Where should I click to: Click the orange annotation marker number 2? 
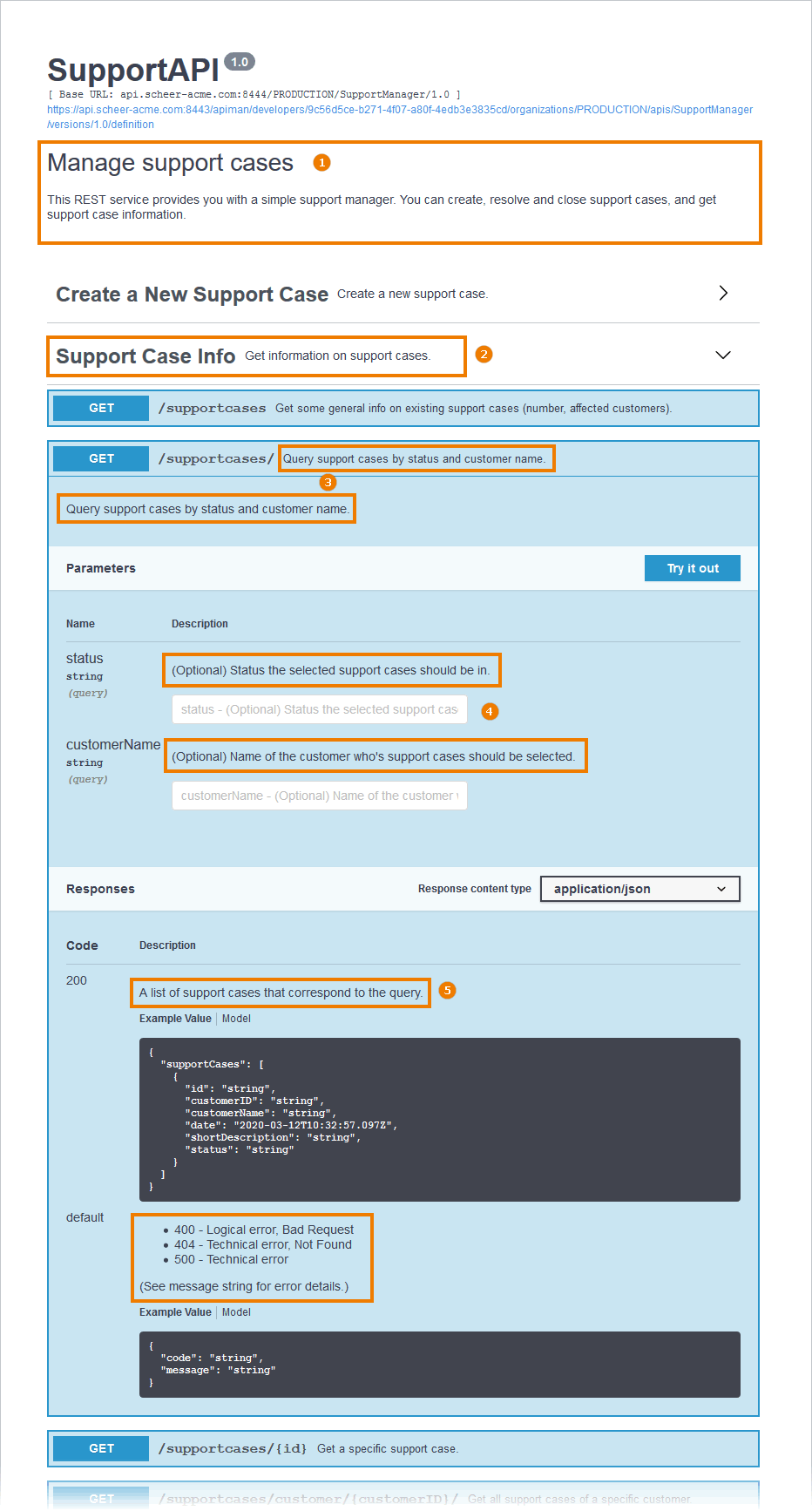click(484, 355)
